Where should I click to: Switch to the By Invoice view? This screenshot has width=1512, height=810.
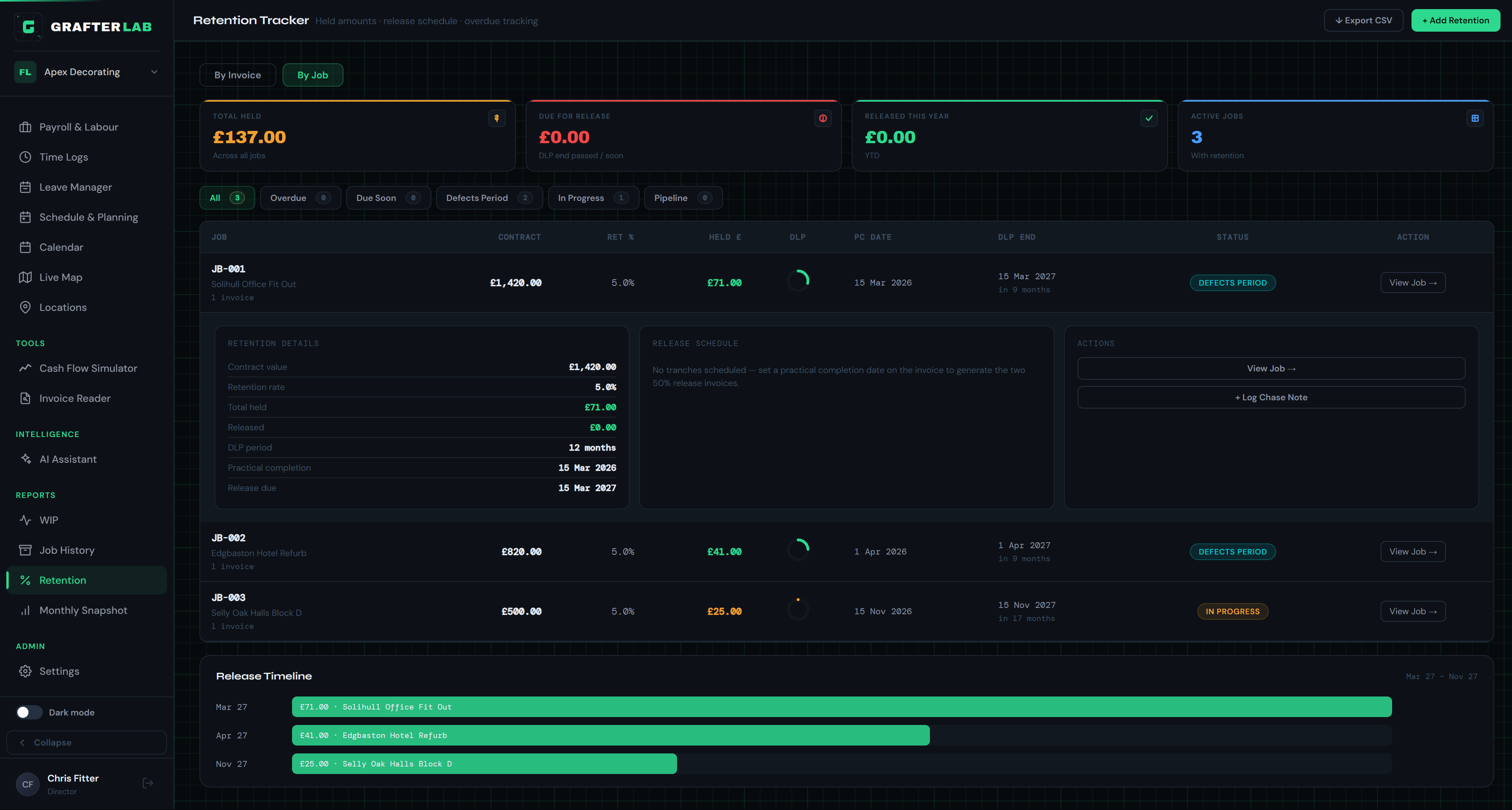pyautogui.click(x=238, y=75)
